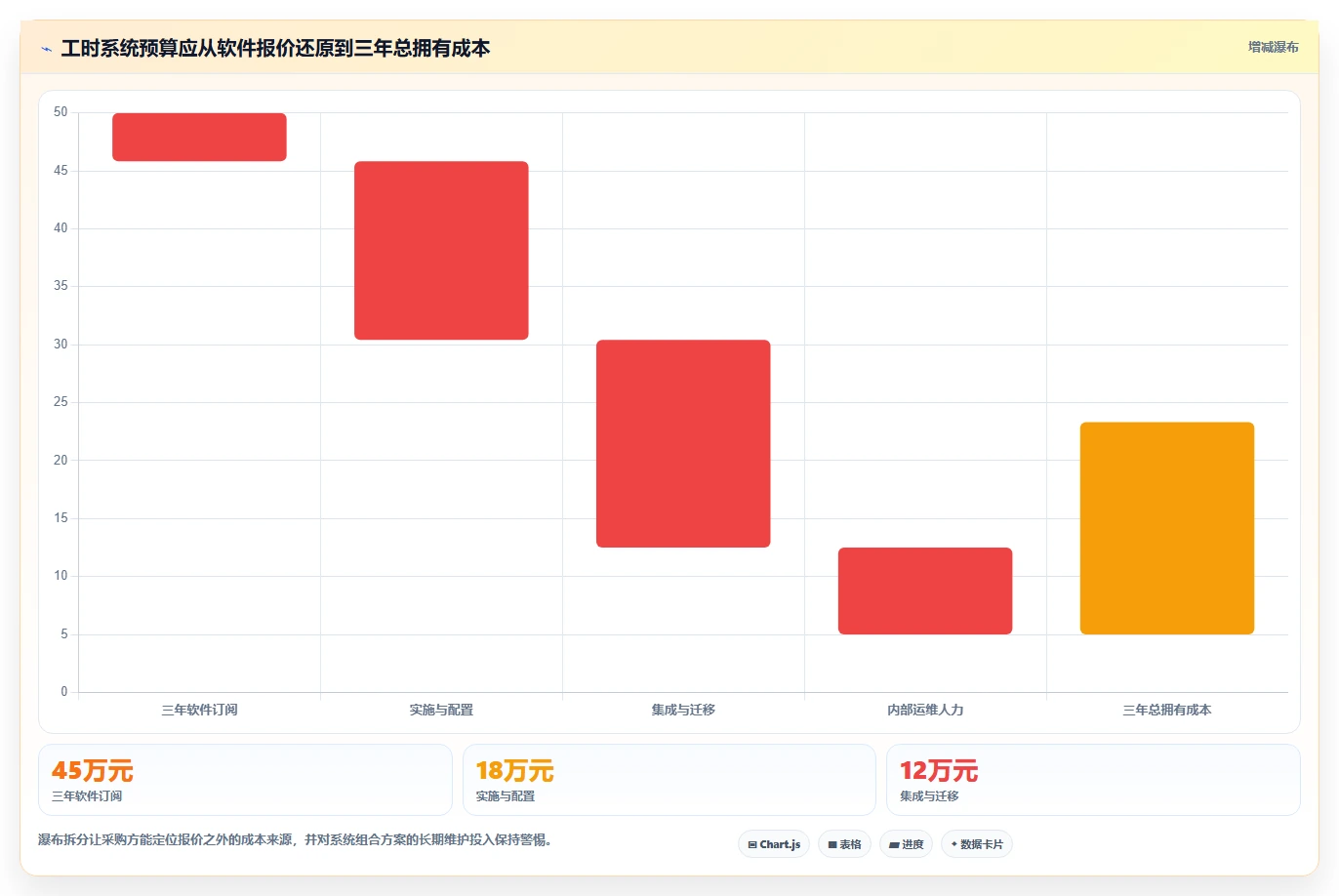The width and height of the screenshot is (1339, 896).
Task: Click the 三年软件订阅 x-axis label
Action: pos(199,710)
